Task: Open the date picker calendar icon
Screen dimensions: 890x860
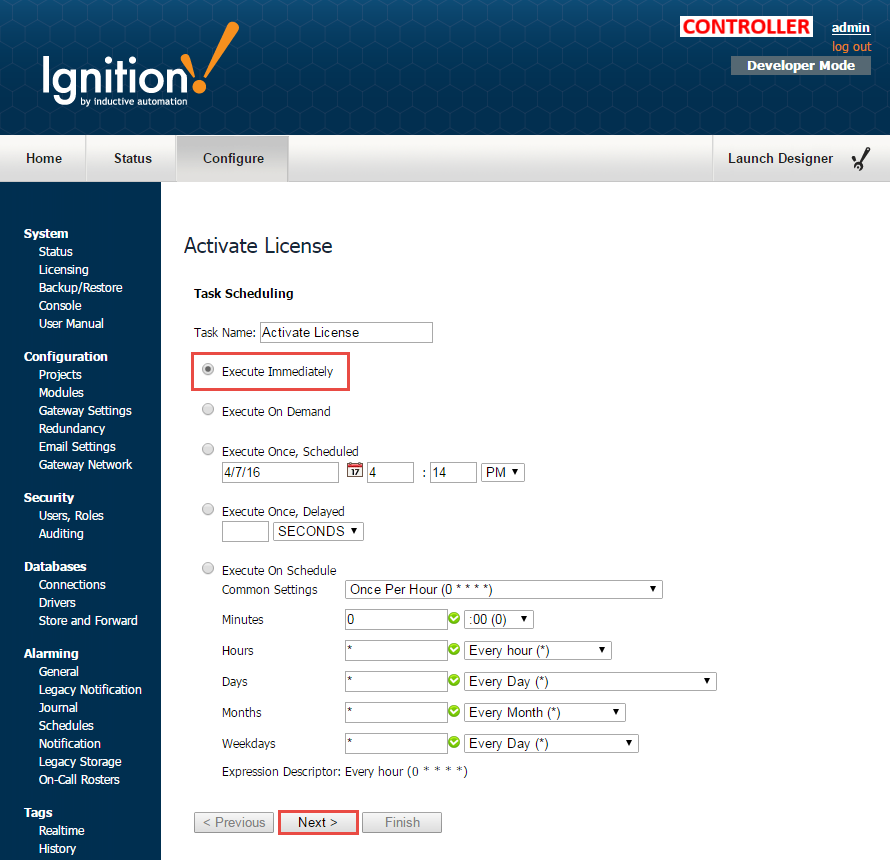Action: pyautogui.click(x=355, y=471)
